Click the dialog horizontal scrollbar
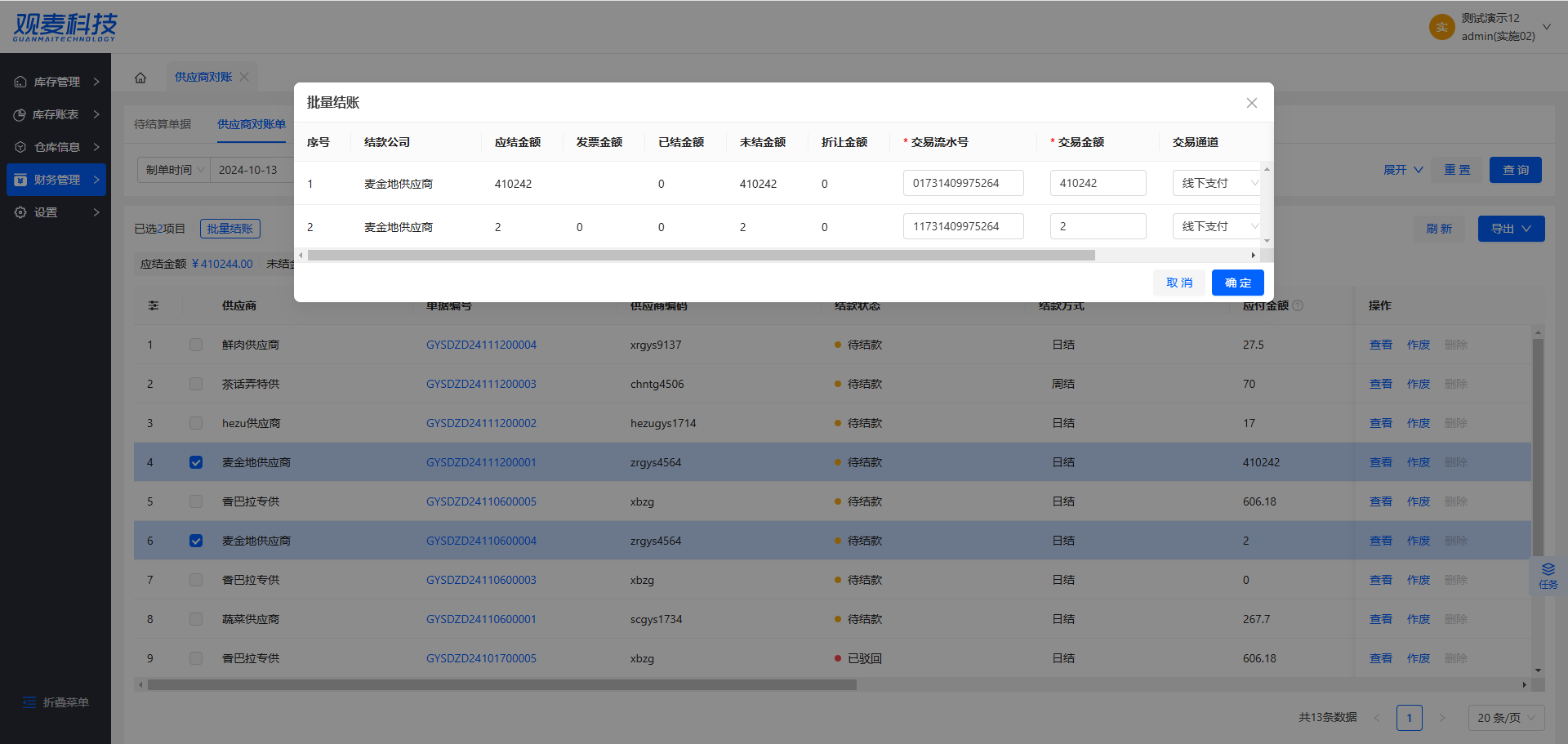Image resolution: width=1568 pixels, height=744 pixels. click(701, 256)
